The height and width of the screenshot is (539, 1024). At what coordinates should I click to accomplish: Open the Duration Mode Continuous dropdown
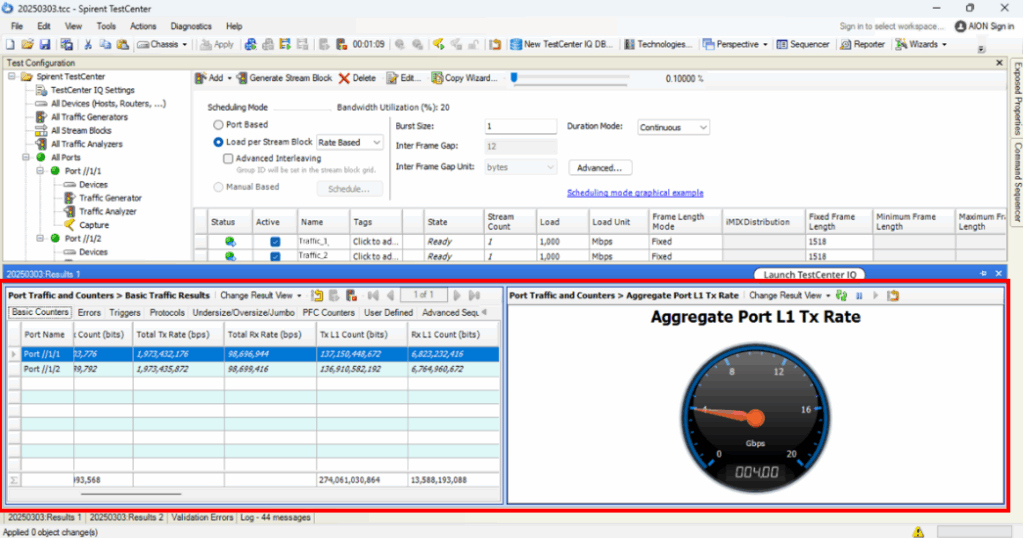tap(673, 127)
